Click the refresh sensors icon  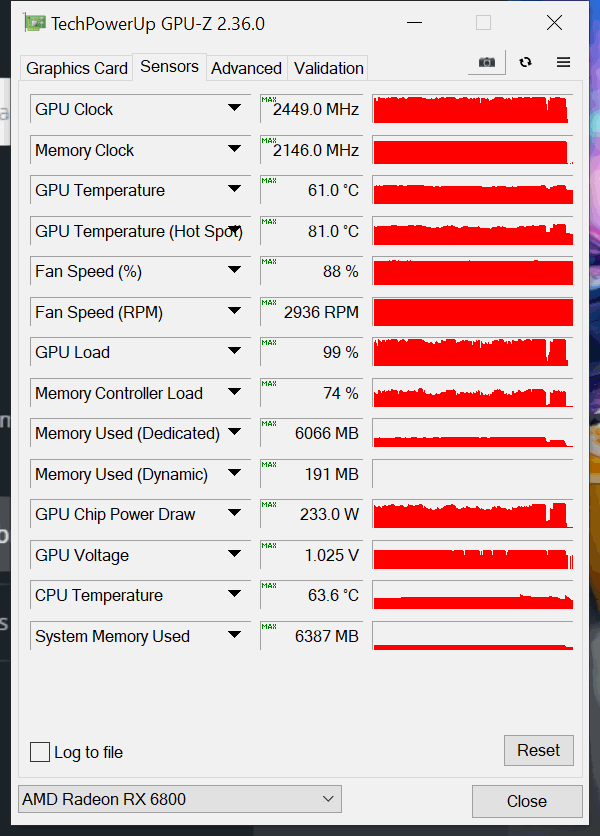[x=525, y=62]
